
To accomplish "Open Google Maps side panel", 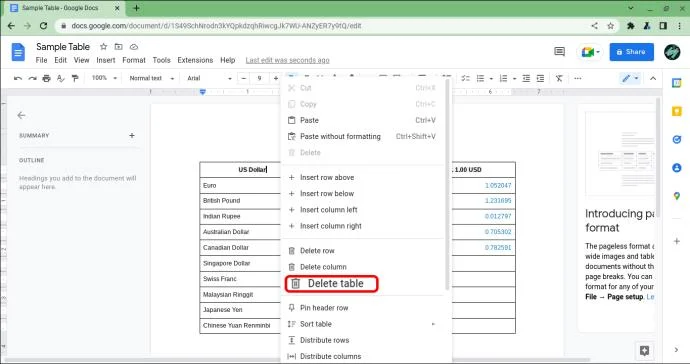I will [677, 196].
